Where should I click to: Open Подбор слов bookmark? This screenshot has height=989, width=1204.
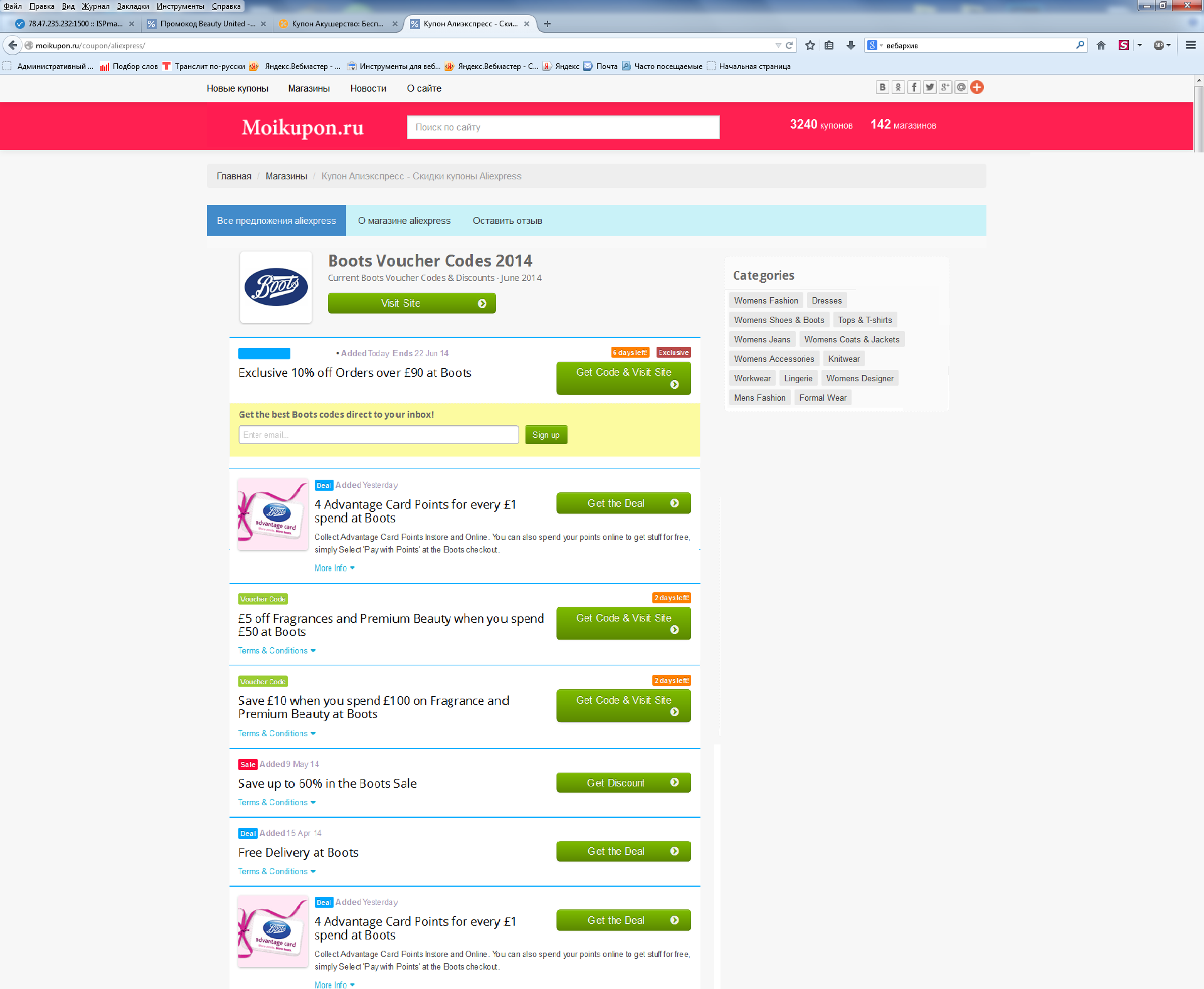point(129,66)
